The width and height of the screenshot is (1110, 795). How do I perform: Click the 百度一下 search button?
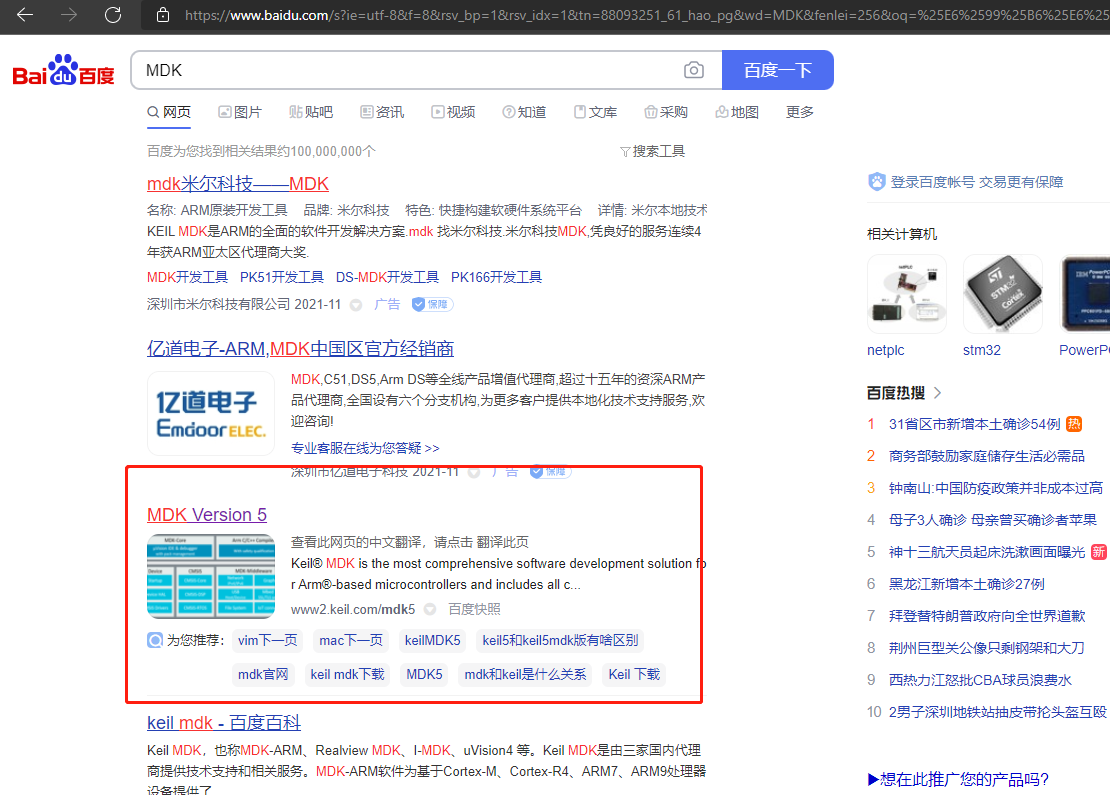tap(777, 70)
